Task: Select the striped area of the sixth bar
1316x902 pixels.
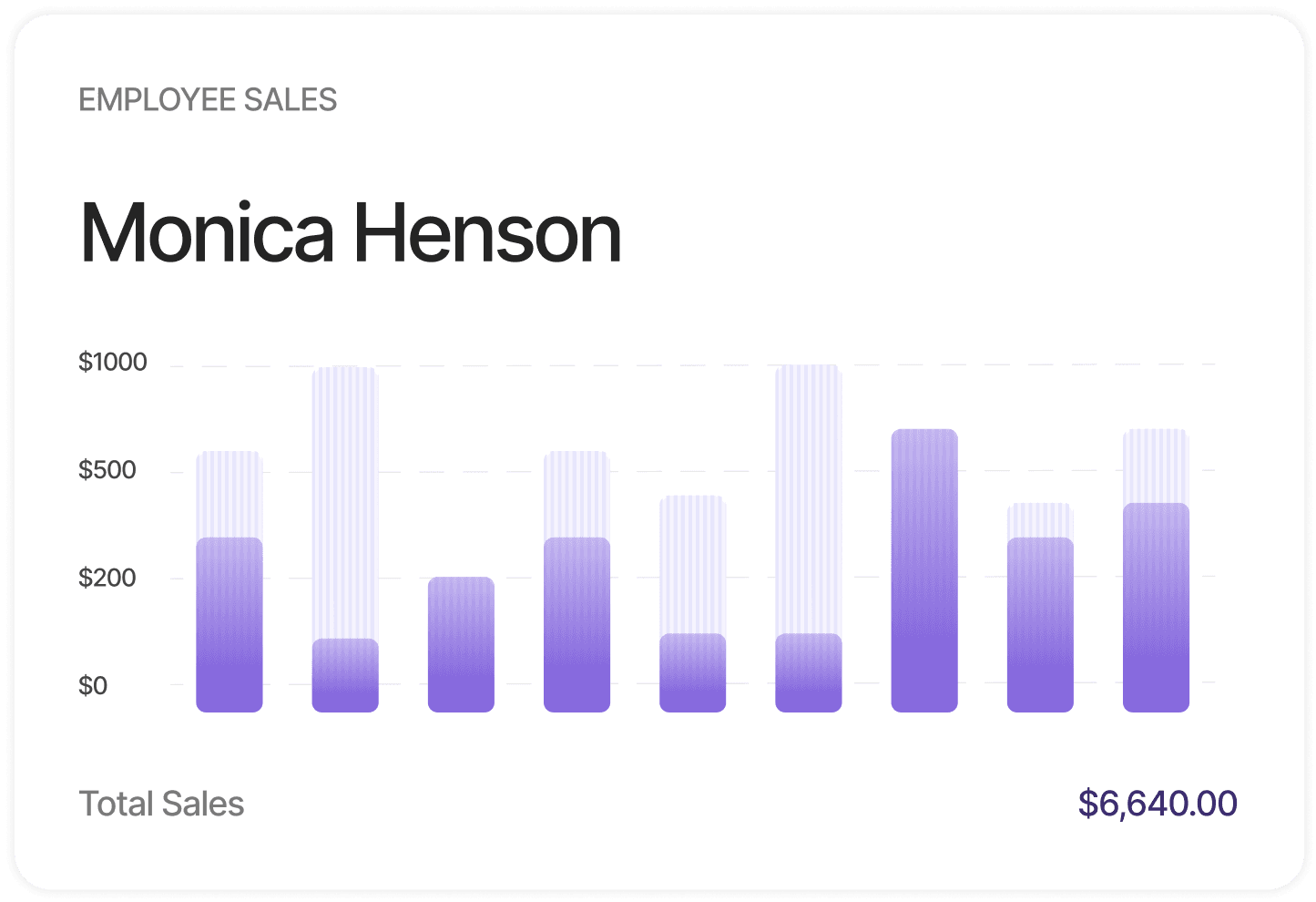Action: point(809,499)
